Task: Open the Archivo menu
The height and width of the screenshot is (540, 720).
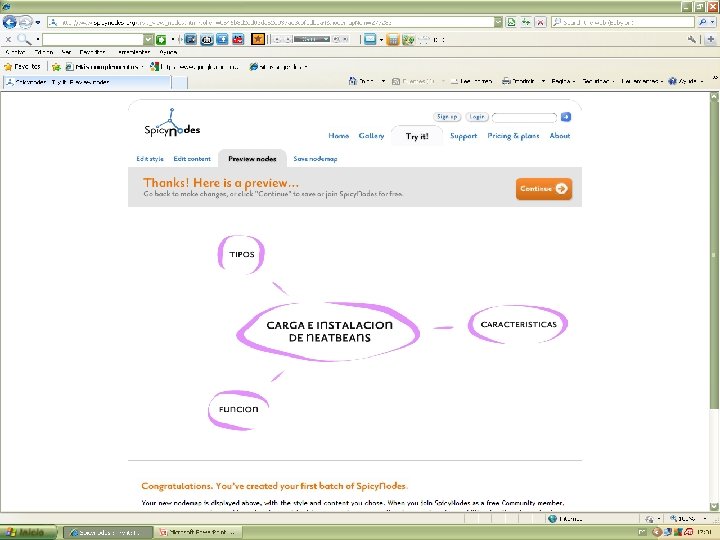Action: point(15,52)
